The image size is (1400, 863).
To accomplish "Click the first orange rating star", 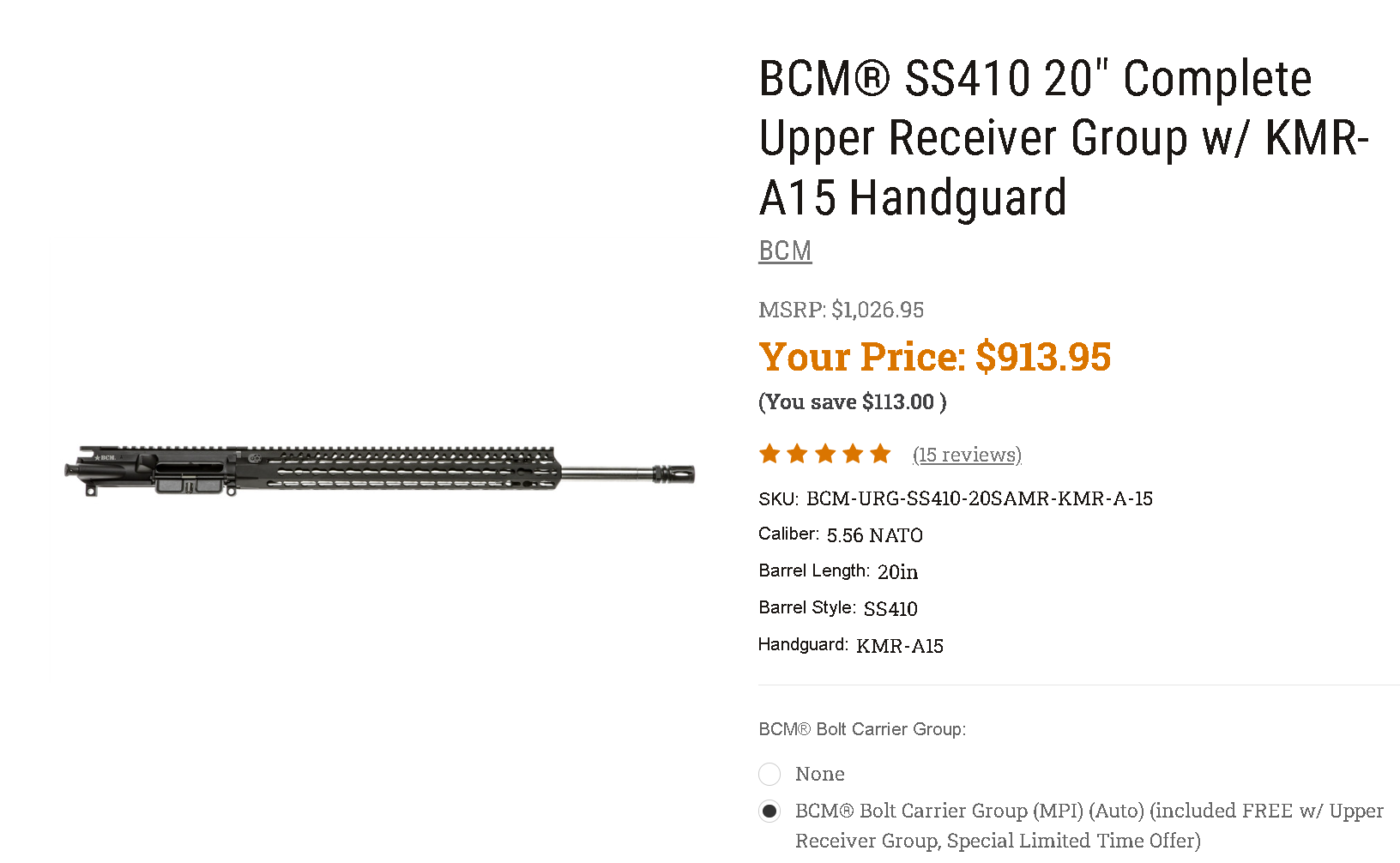I will pyautogui.click(x=769, y=454).
